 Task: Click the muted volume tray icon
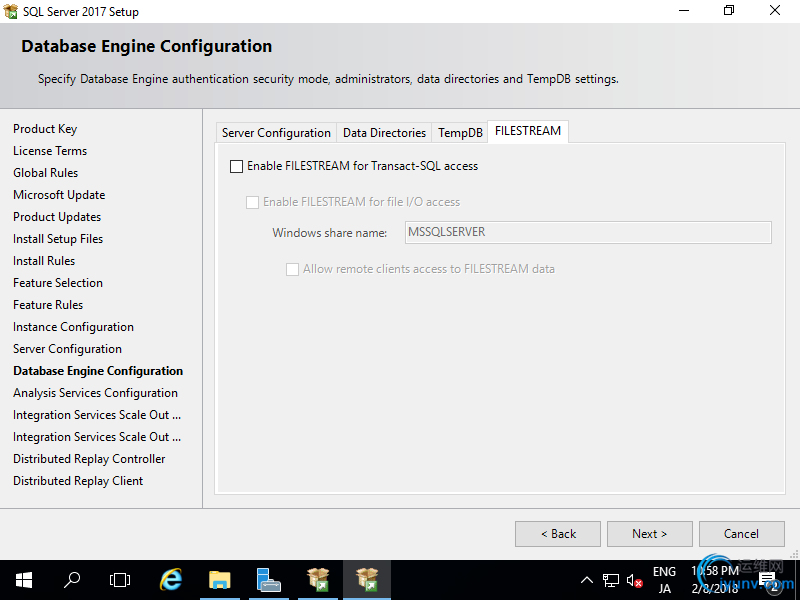tap(634, 580)
